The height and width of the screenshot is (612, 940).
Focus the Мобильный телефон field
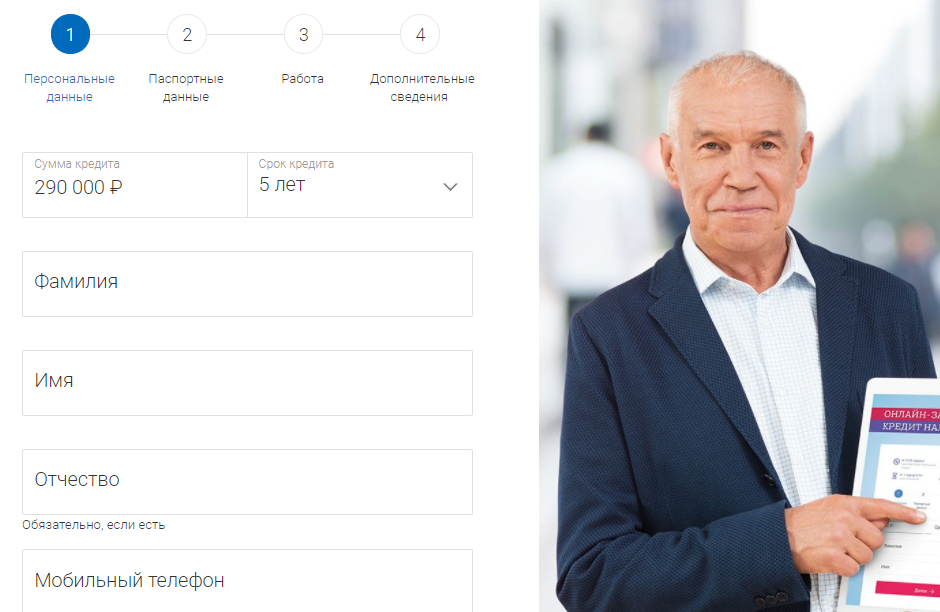[x=248, y=580]
